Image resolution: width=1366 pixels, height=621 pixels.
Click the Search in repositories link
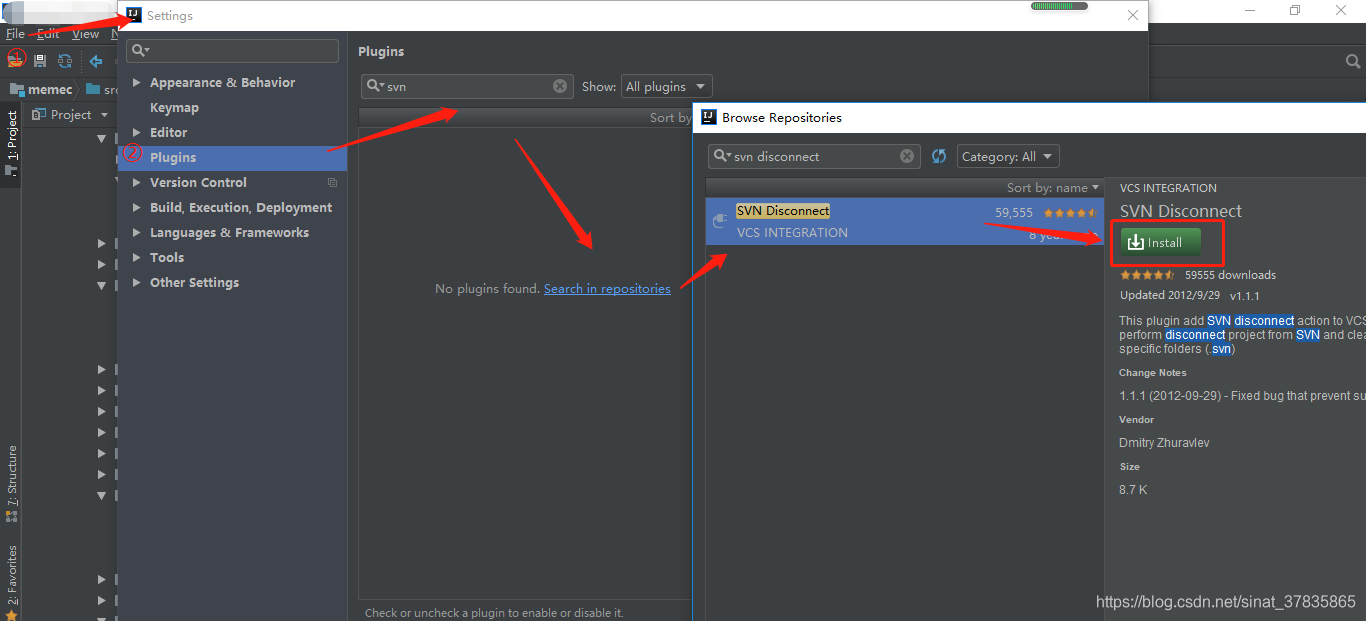[607, 288]
